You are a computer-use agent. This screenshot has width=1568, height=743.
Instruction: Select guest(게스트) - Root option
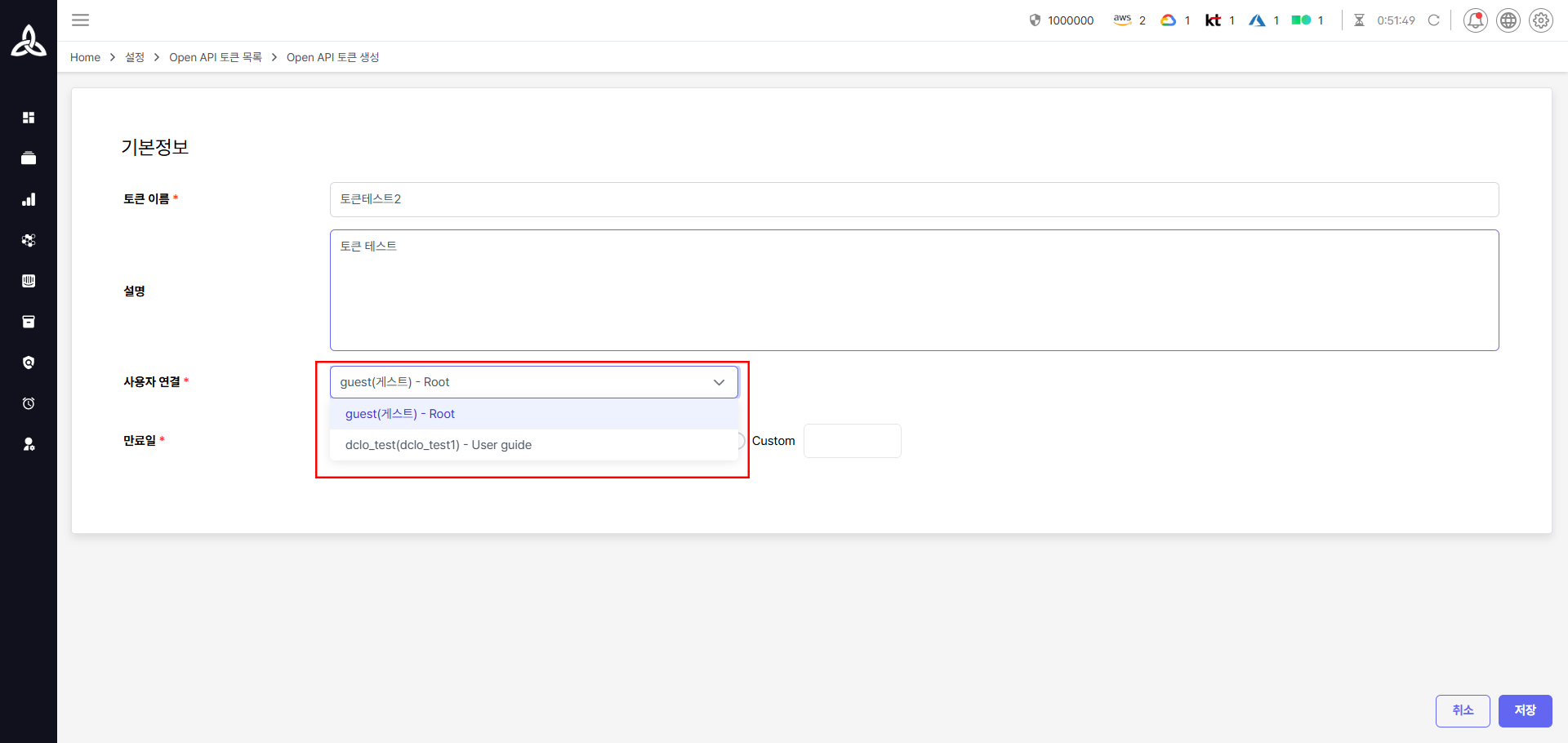pyautogui.click(x=534, y=414)
